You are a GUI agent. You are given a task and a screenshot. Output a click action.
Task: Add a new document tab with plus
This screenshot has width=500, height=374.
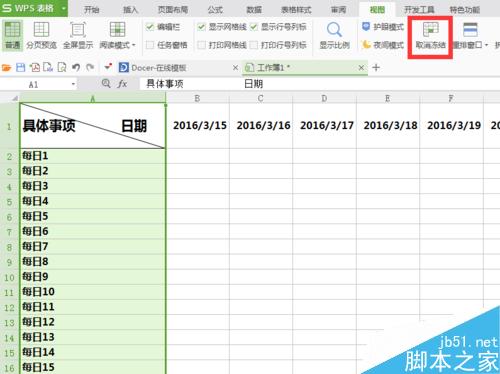click(x=376, y=68)
